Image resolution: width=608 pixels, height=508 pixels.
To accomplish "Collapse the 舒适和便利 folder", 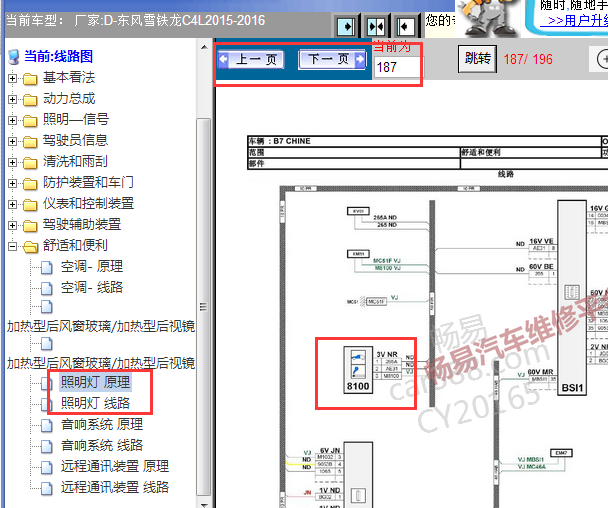I will [12, 246].
